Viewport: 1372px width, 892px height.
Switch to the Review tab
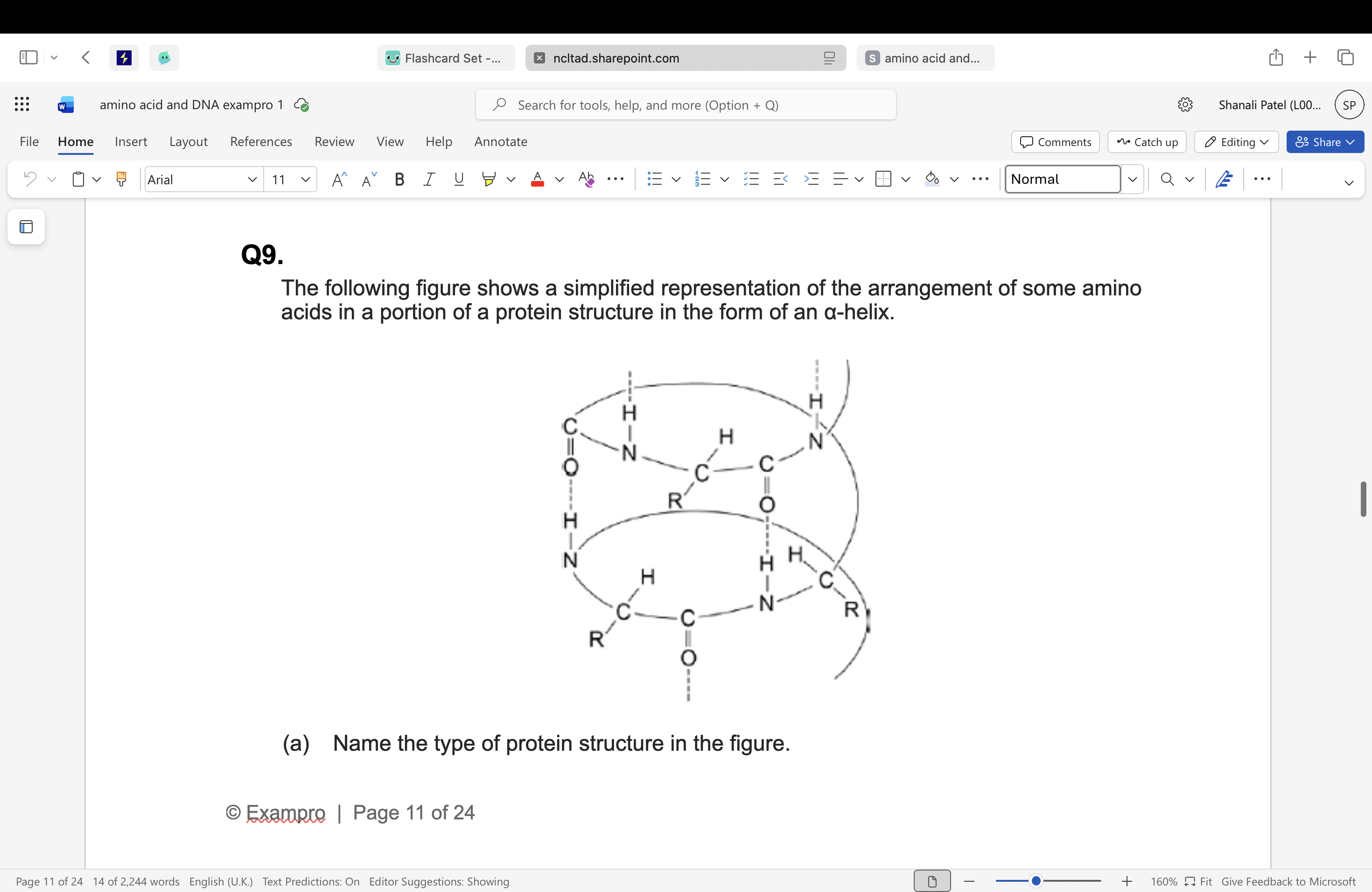tap(334, 142)
